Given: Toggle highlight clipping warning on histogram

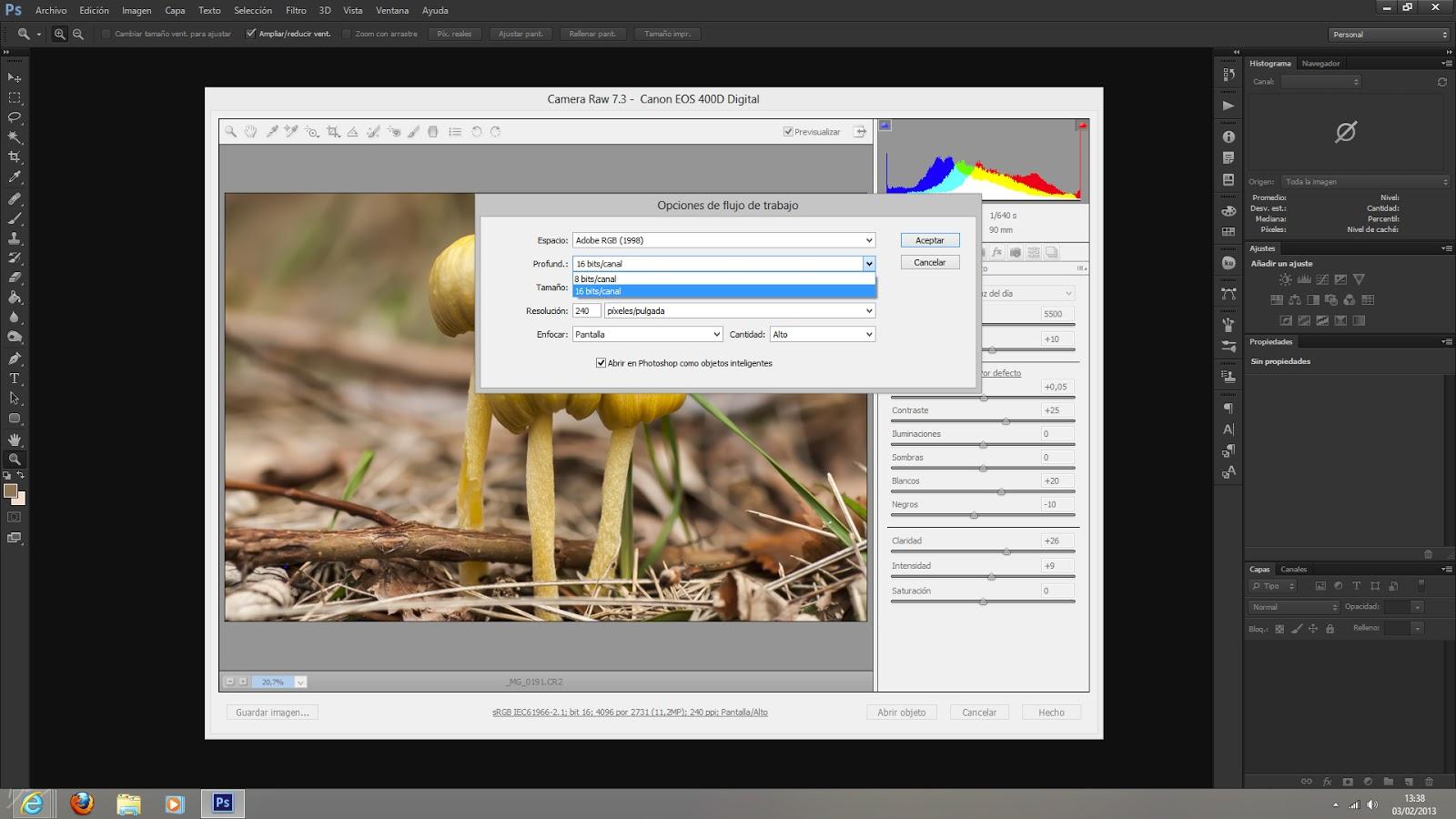Looking at the screenshot, I should click(x=1082, y=126).
